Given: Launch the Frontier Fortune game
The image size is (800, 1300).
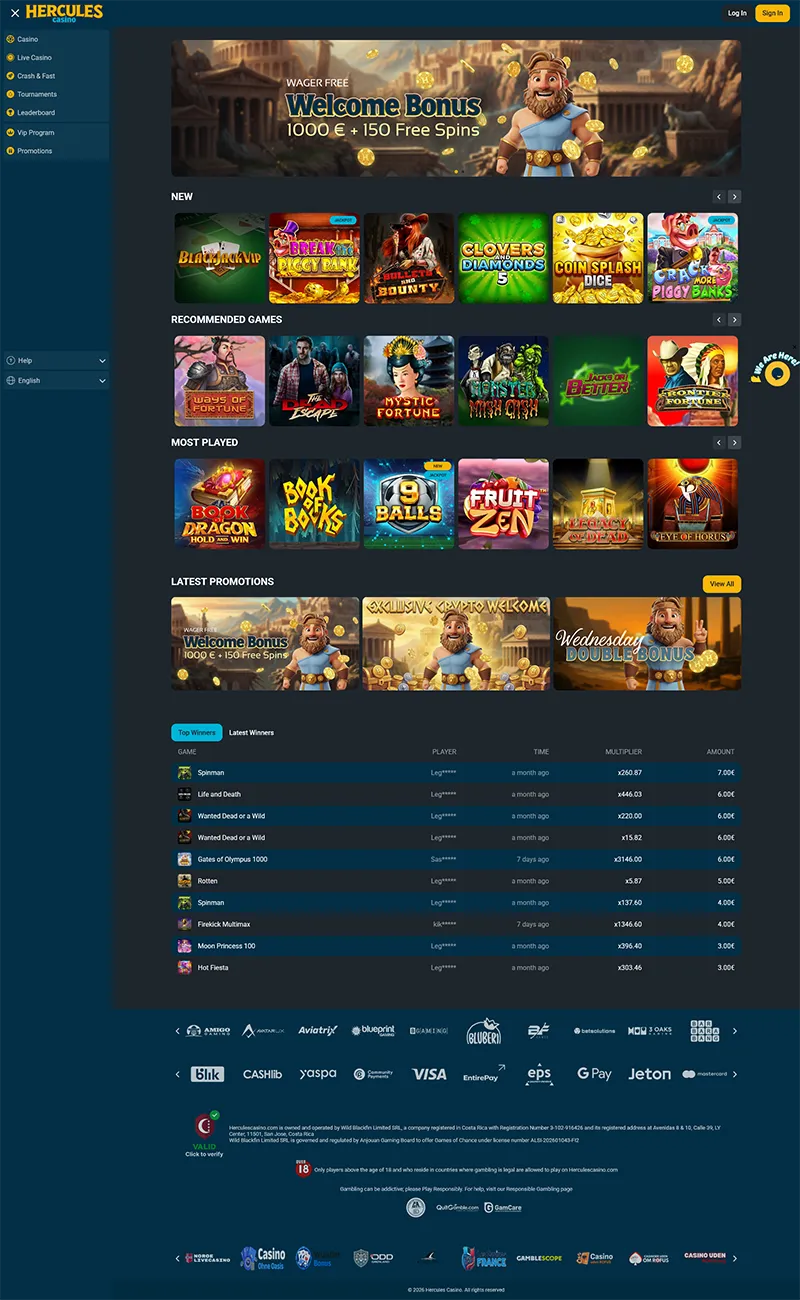Looking at the screenshot, I should pos(692,381).
